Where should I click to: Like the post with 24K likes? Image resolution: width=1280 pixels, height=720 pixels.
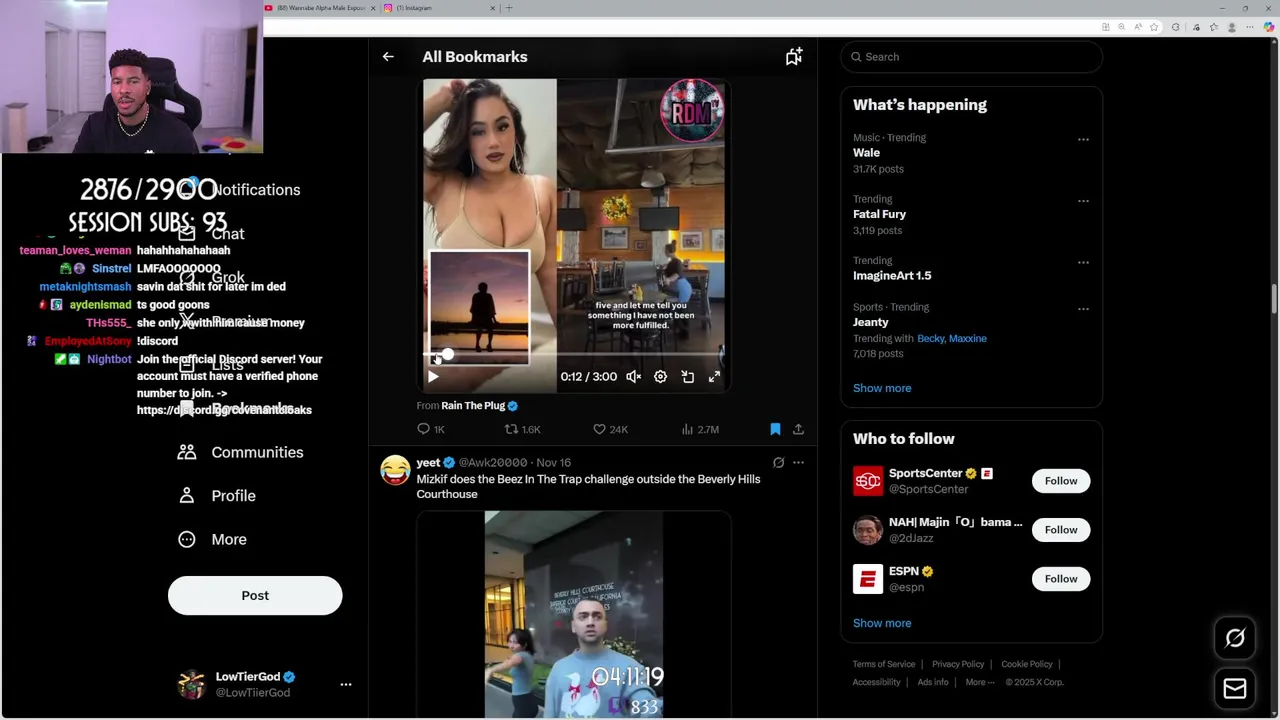click(x=610, y=429)
